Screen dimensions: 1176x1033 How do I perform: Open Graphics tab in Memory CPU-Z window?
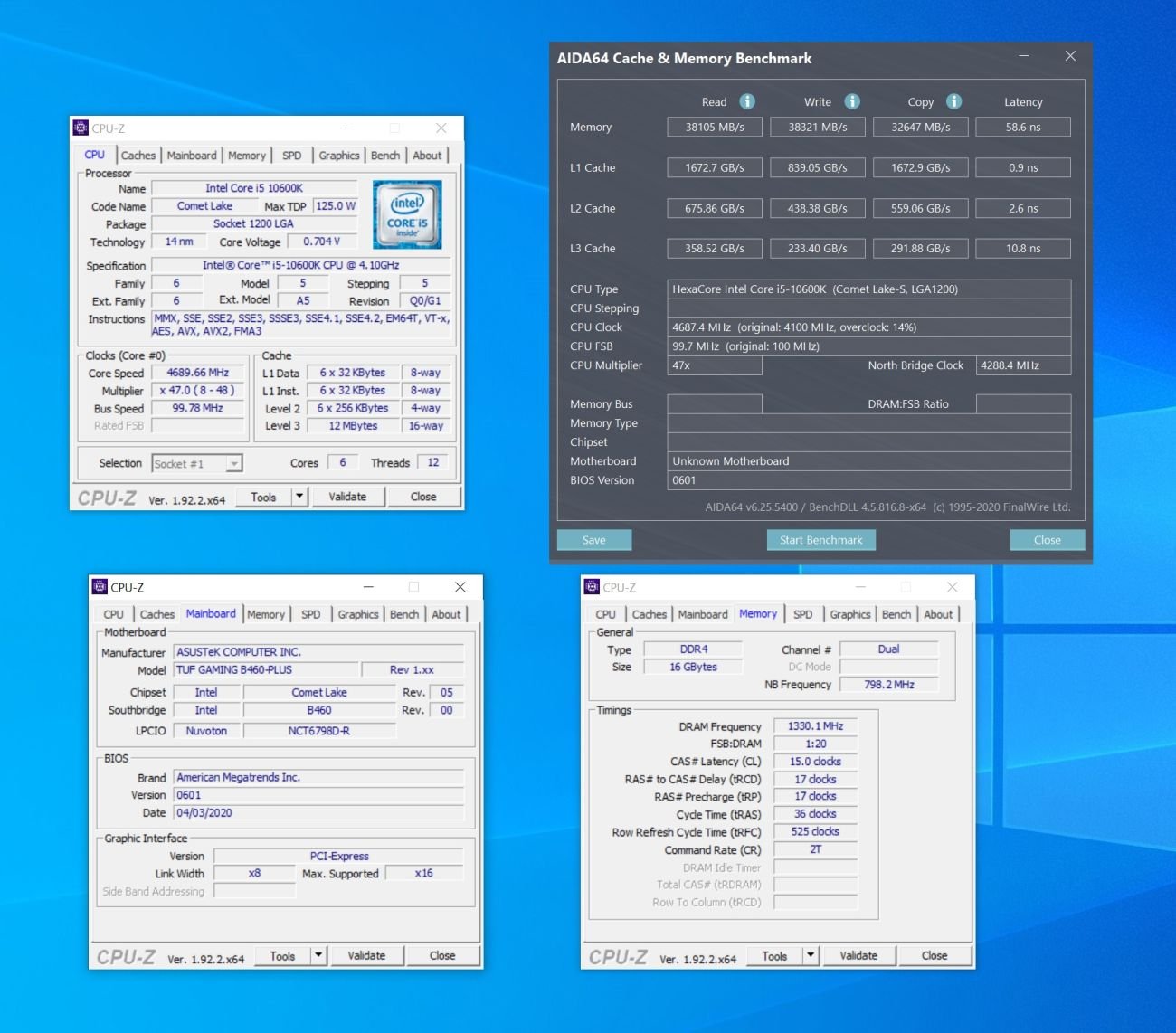pos(850,614)
